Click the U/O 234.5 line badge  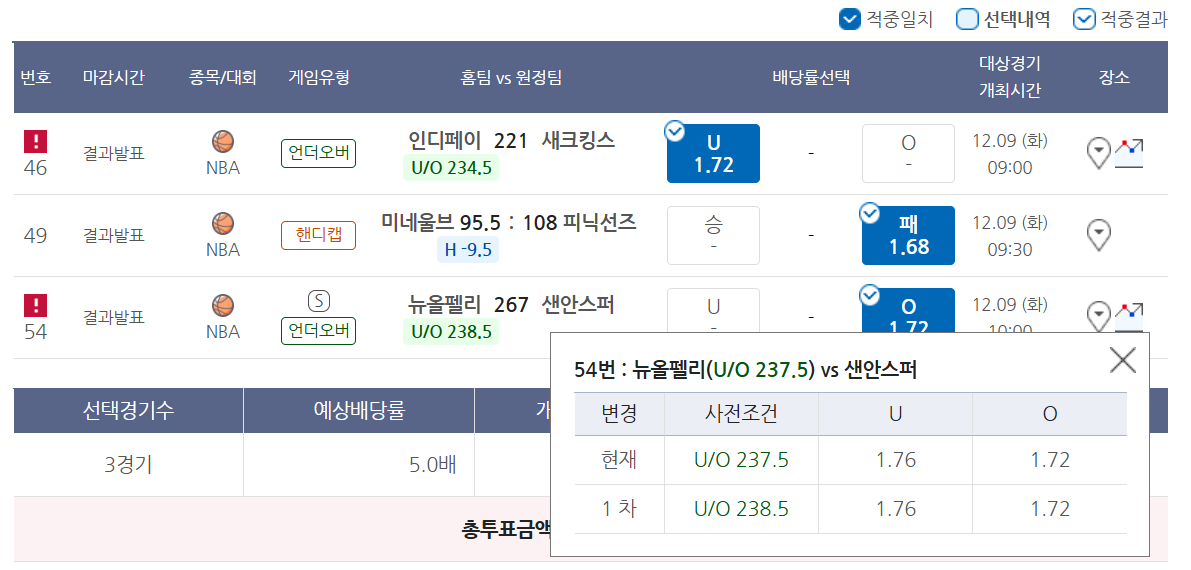coord(452,168)
